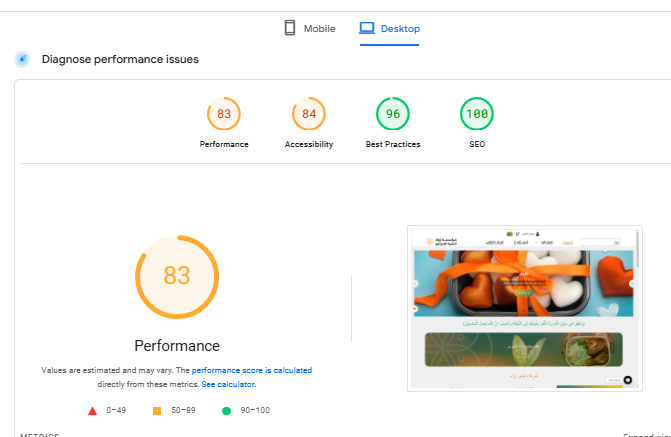Image resolution: width=671 pixels, height=437 pixels.
Task: Open the website screenshot thumbnail
Action: [x=524, y=308]
